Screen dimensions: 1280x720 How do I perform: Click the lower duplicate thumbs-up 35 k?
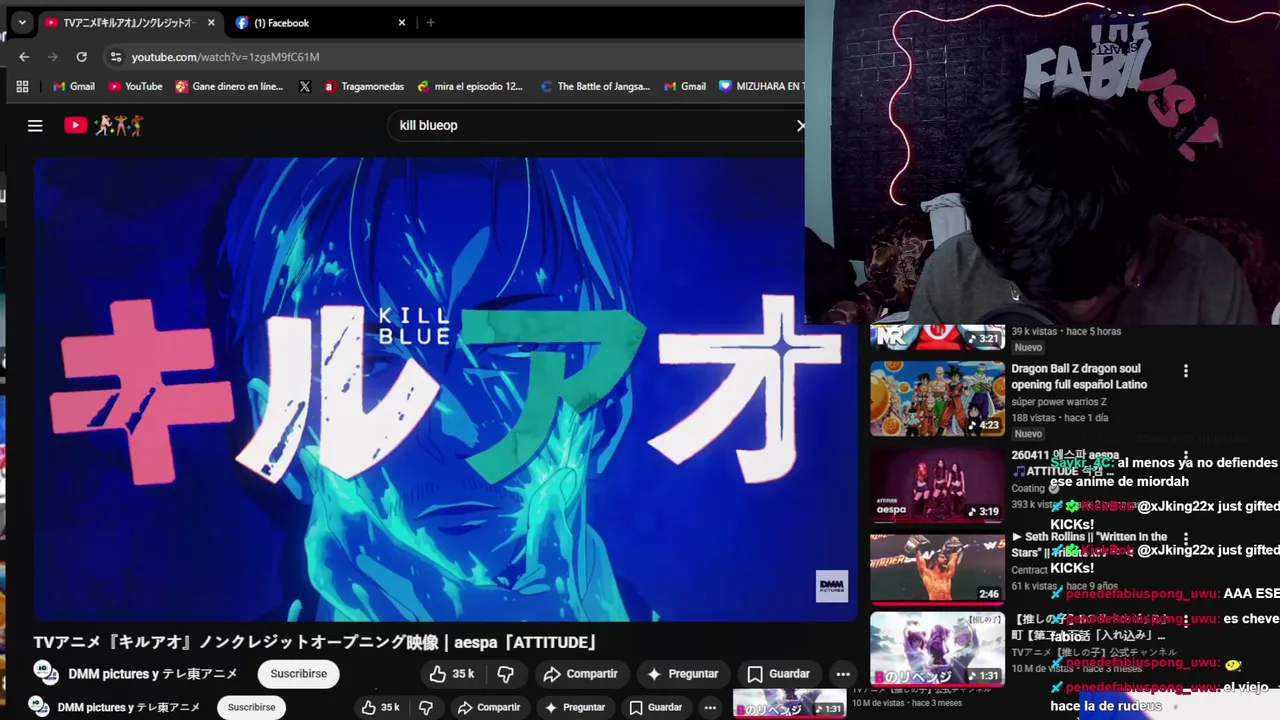[380, 707]
